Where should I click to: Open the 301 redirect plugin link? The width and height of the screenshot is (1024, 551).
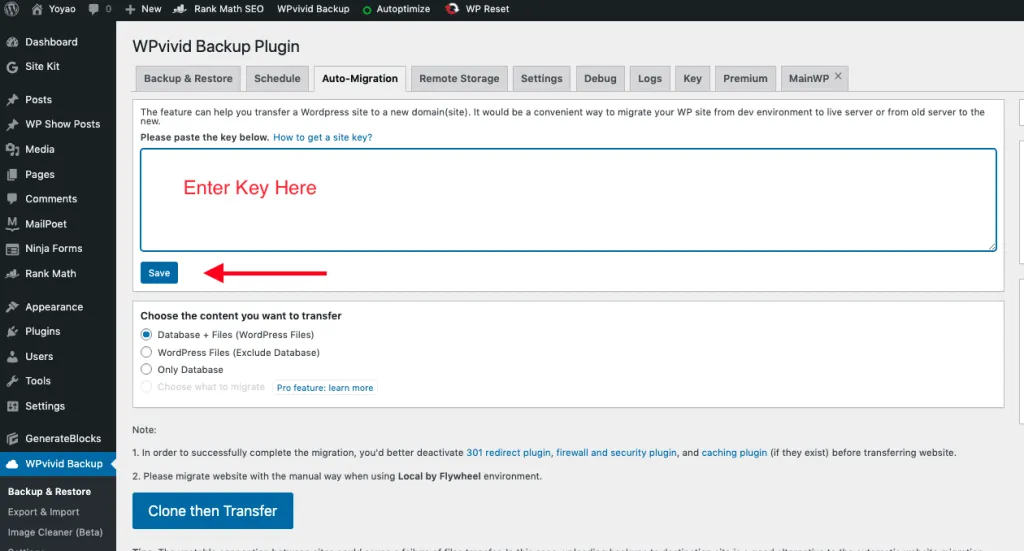(508, 452)
